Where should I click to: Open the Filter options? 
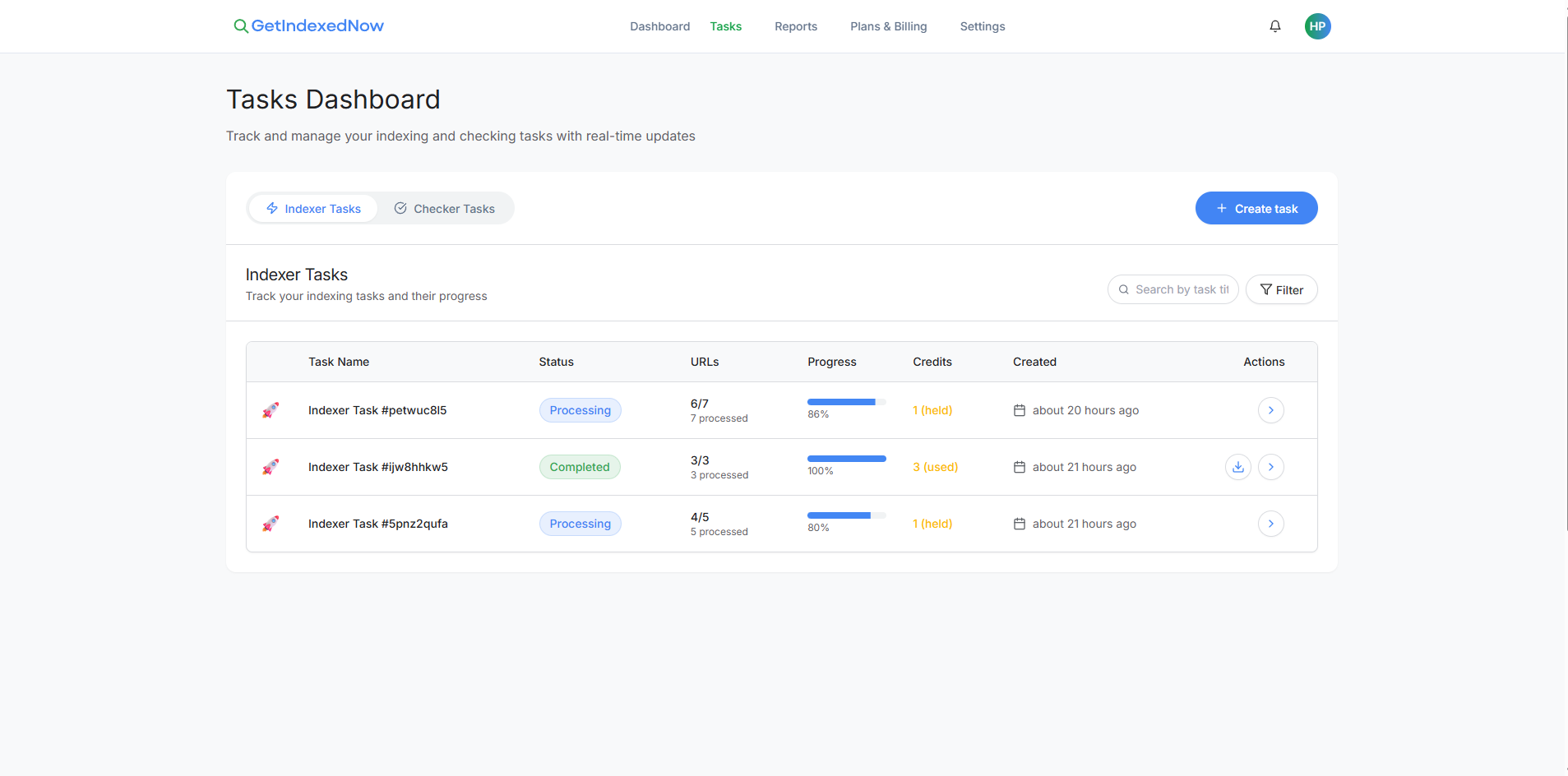click(x=1281, y=289)
